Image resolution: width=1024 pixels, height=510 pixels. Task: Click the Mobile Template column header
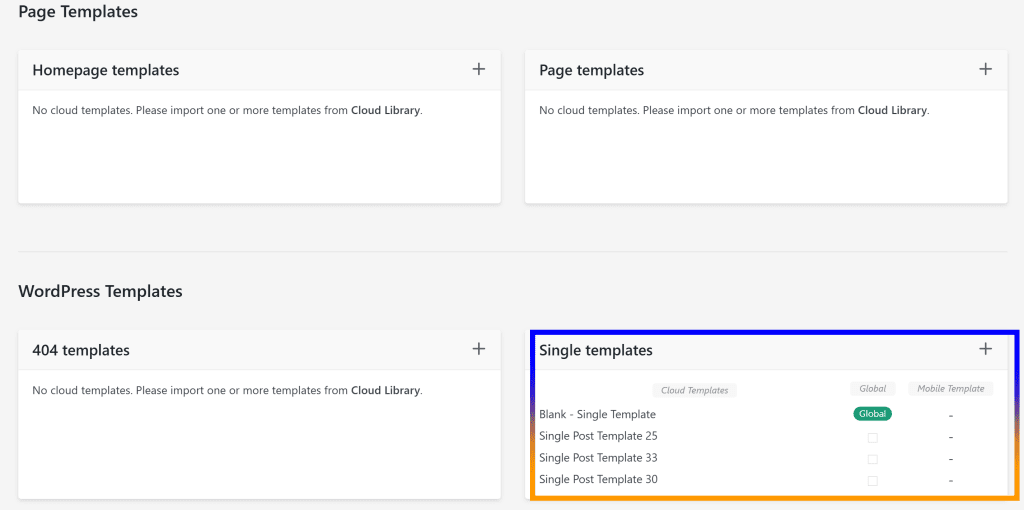950,389
